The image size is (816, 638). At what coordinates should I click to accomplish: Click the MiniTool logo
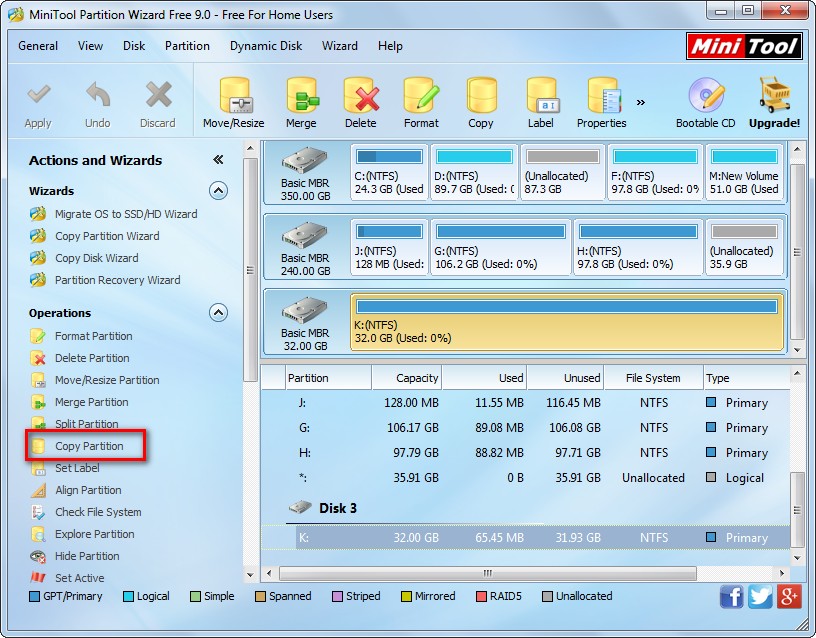pos(744,46)
